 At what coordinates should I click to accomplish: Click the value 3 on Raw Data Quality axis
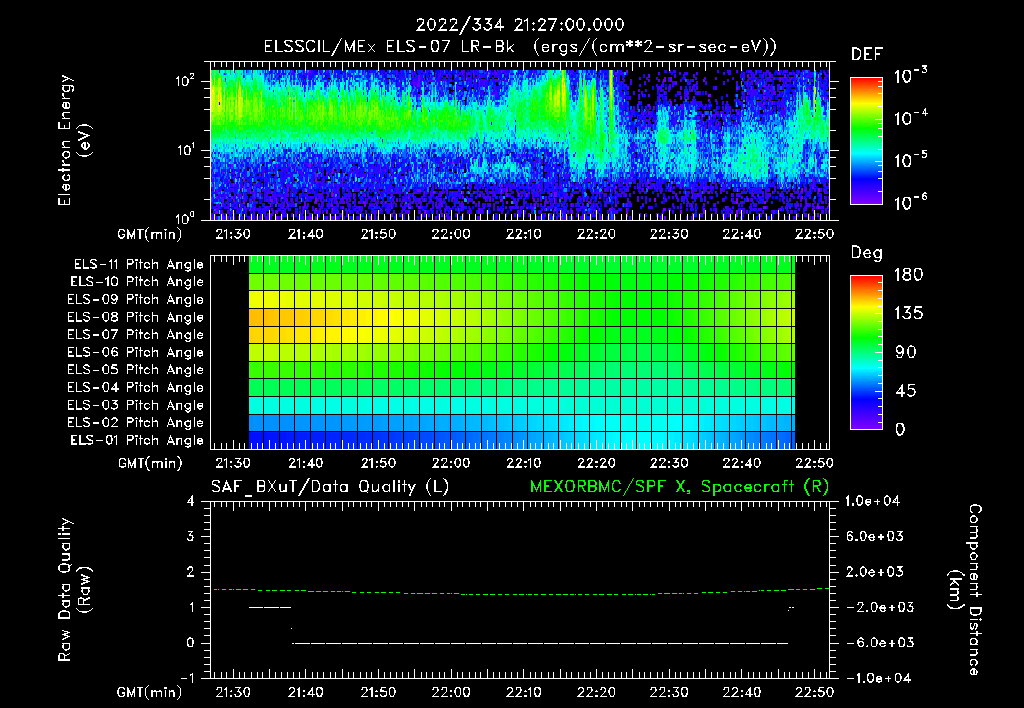(191, 537)
